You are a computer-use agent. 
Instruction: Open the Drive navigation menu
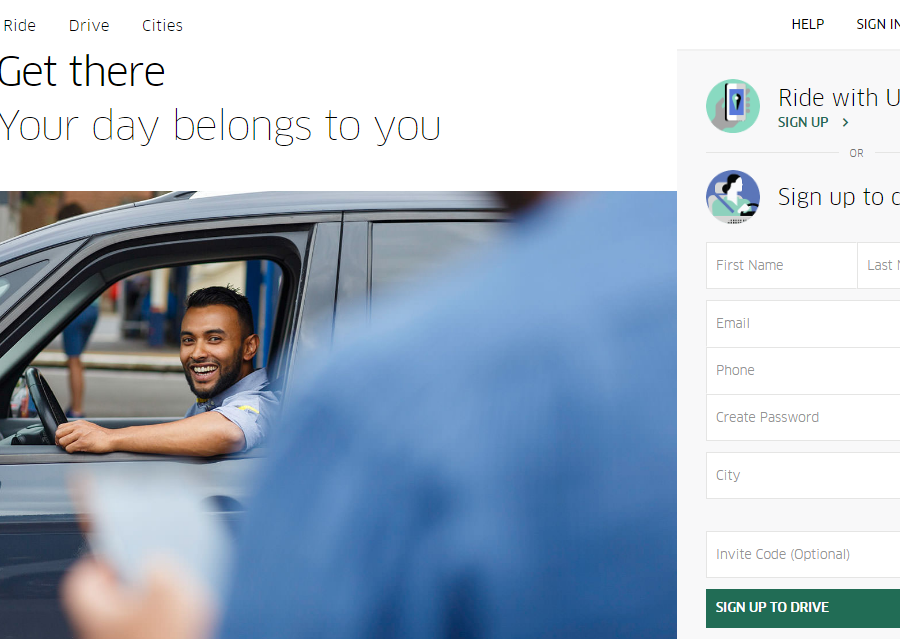click(x=89, y=25)
